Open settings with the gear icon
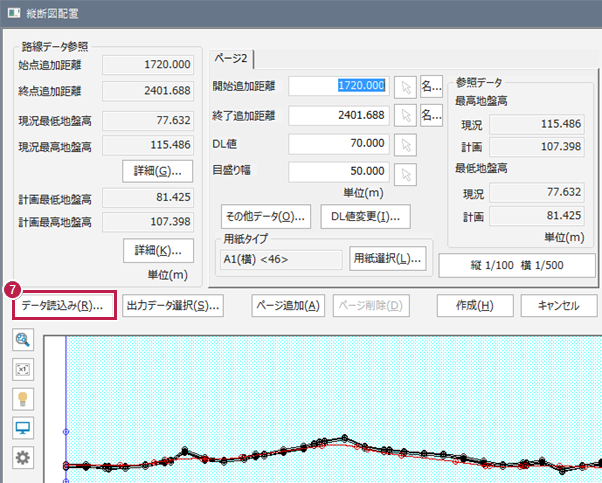Image resolution: width=602 pixels, height=483 pixels. [x=22, y=458]
